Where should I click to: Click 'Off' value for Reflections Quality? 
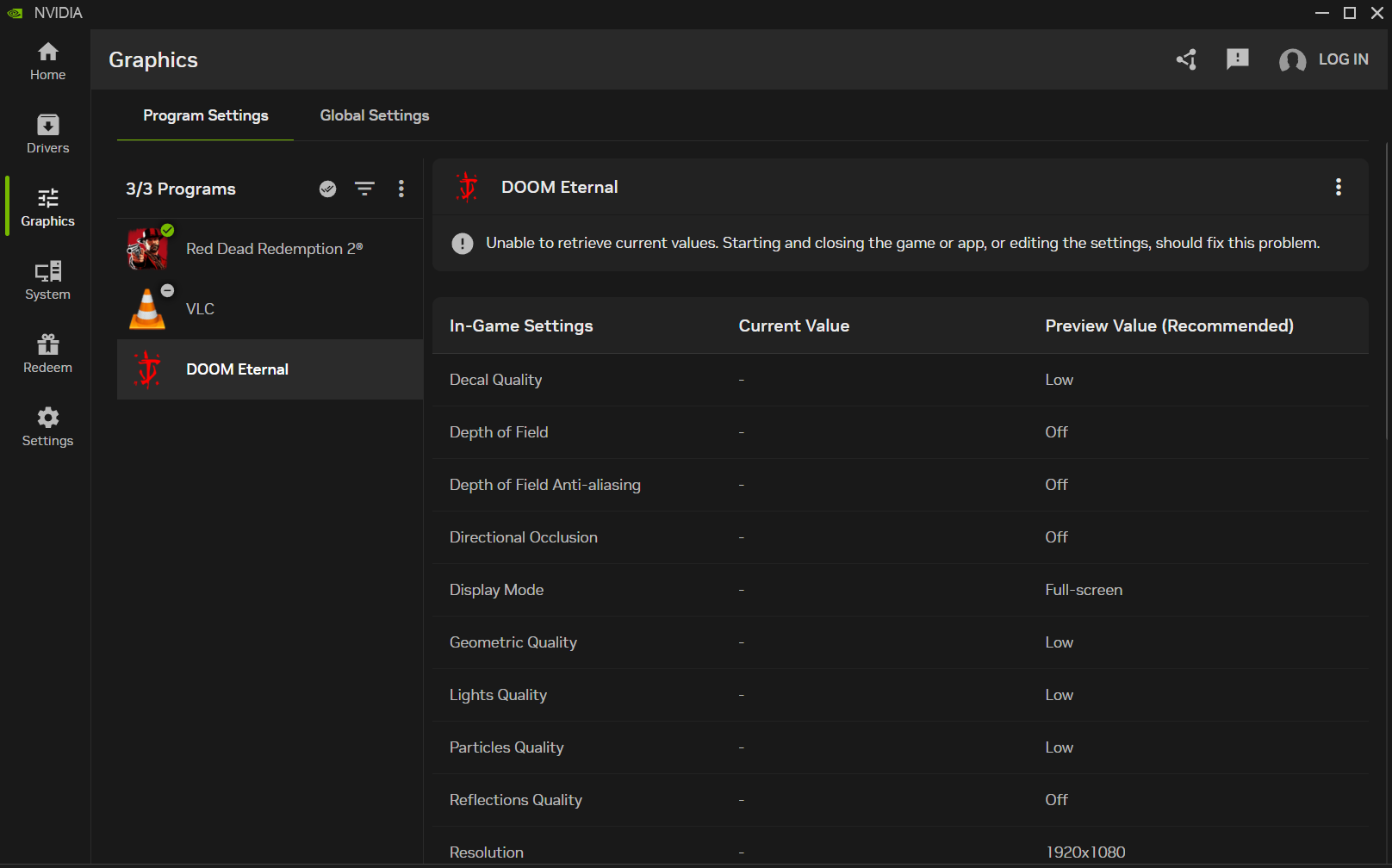[x=1056, y=800]
